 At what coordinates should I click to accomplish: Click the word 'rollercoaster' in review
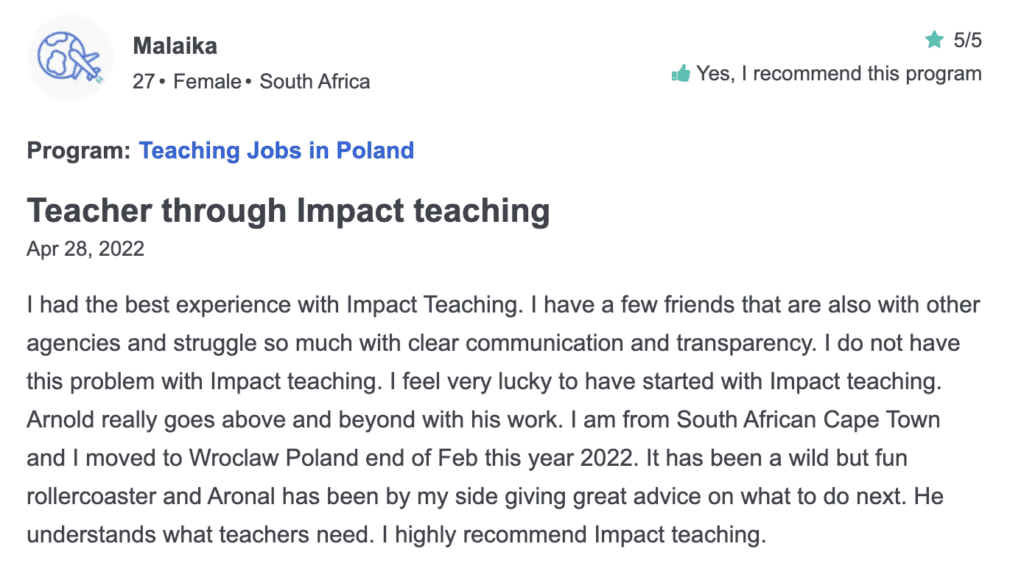(x=91, y=496)
